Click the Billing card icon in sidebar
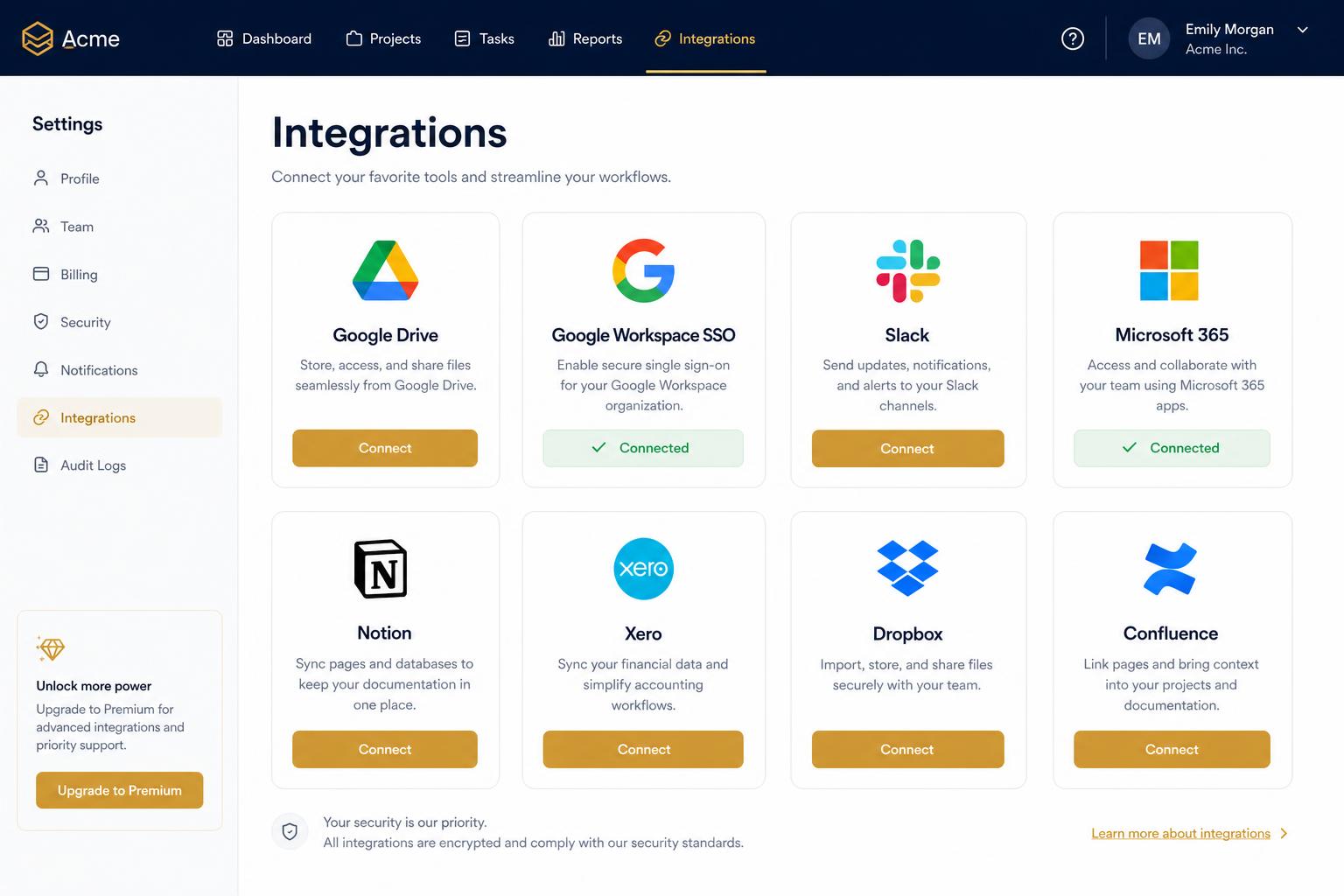This screenshot has width=1344, height=896. tap(41, 274)
